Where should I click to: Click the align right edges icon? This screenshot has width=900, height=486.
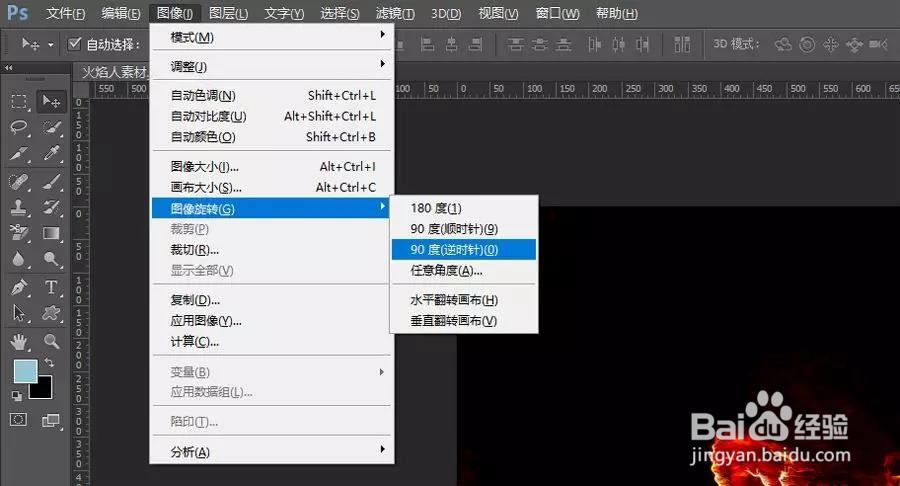pyautogui.click(x=475, y=44)
